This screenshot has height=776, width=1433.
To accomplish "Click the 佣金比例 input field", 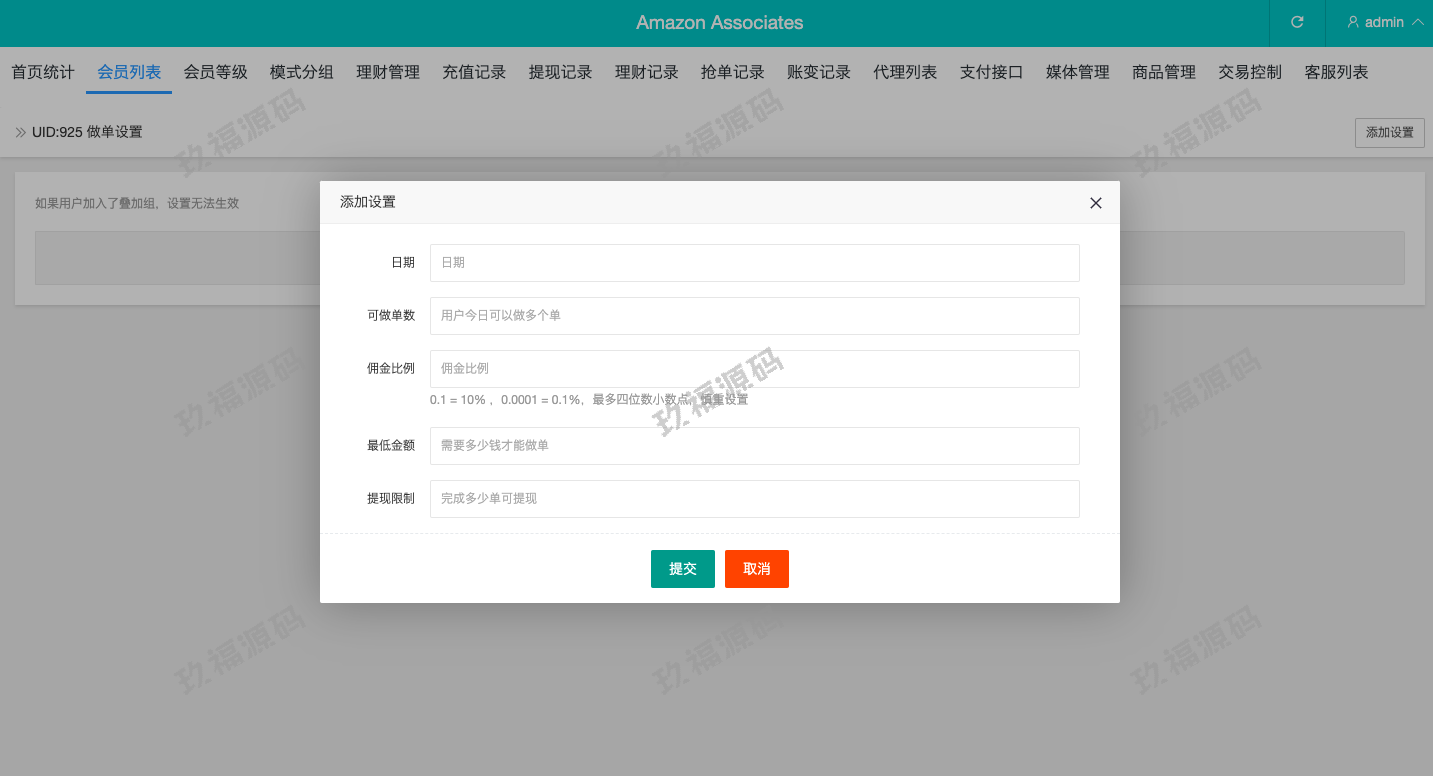I will pos(754,369).
